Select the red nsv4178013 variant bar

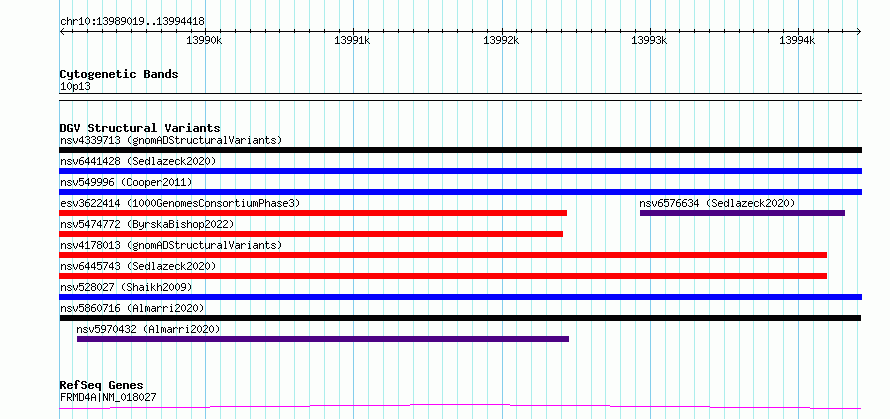click(x=443, y=255)
